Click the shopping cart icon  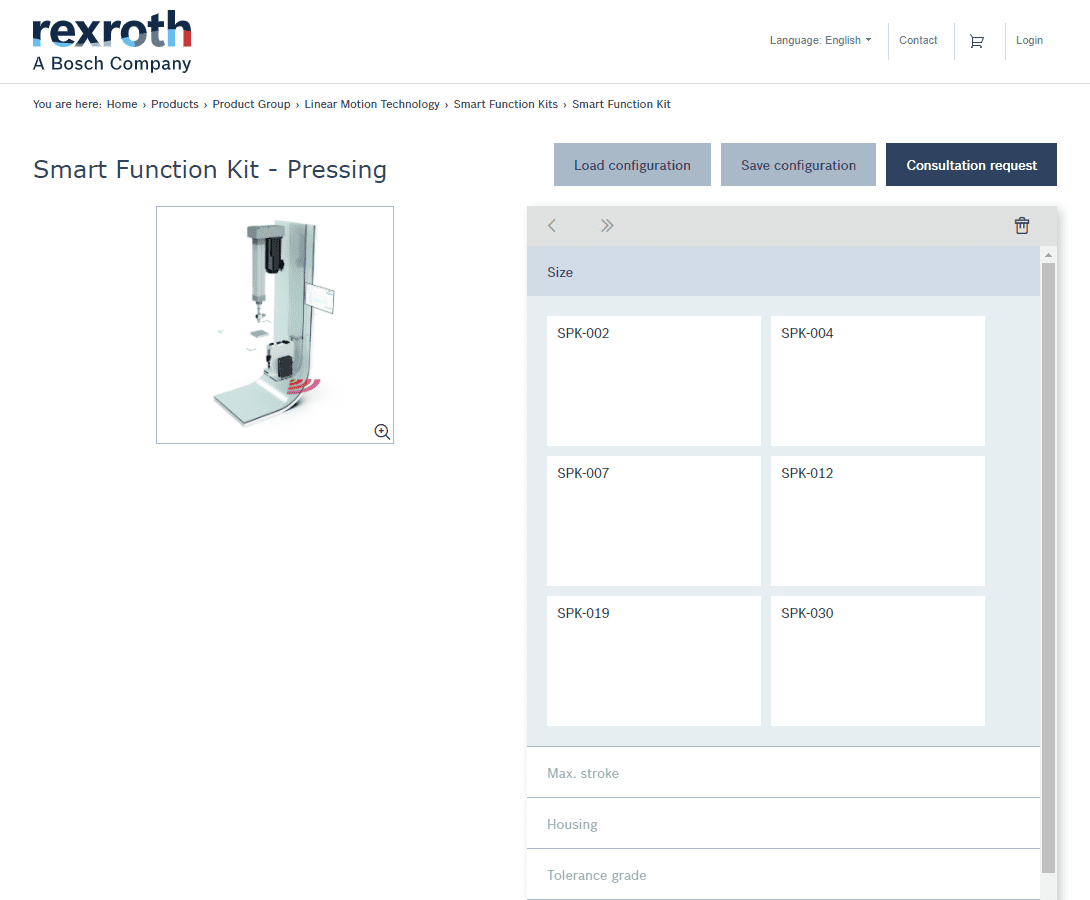(976, 41)
